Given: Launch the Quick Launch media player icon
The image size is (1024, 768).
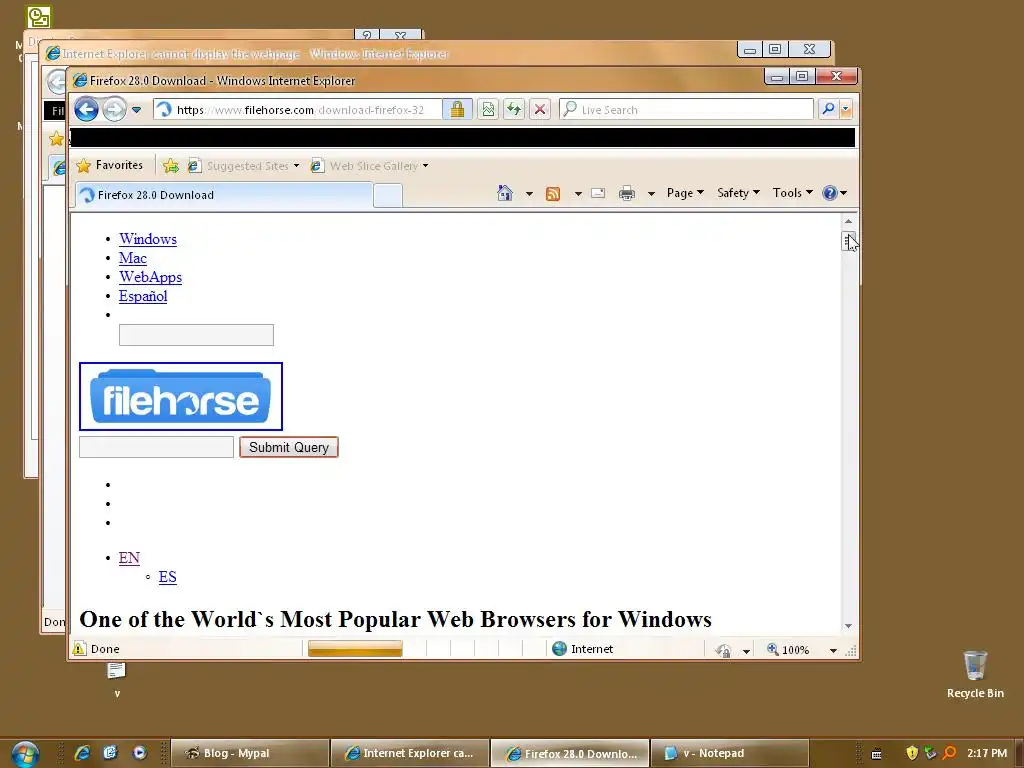Looking at the screenshot, I should (x=139, y=752).
